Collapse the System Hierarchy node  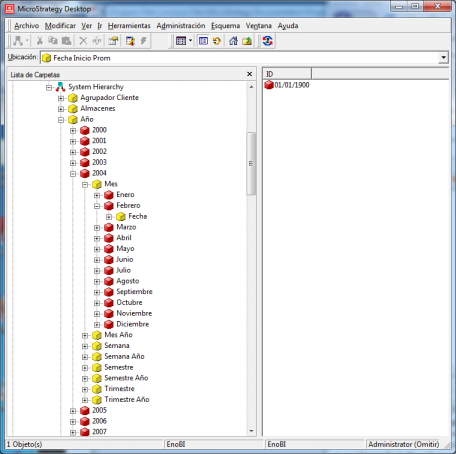49,88
